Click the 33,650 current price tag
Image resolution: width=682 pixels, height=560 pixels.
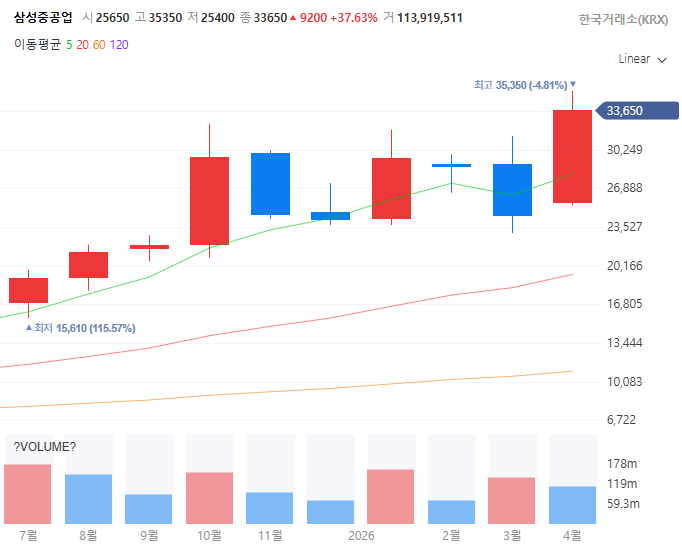(x=637, y=110)
